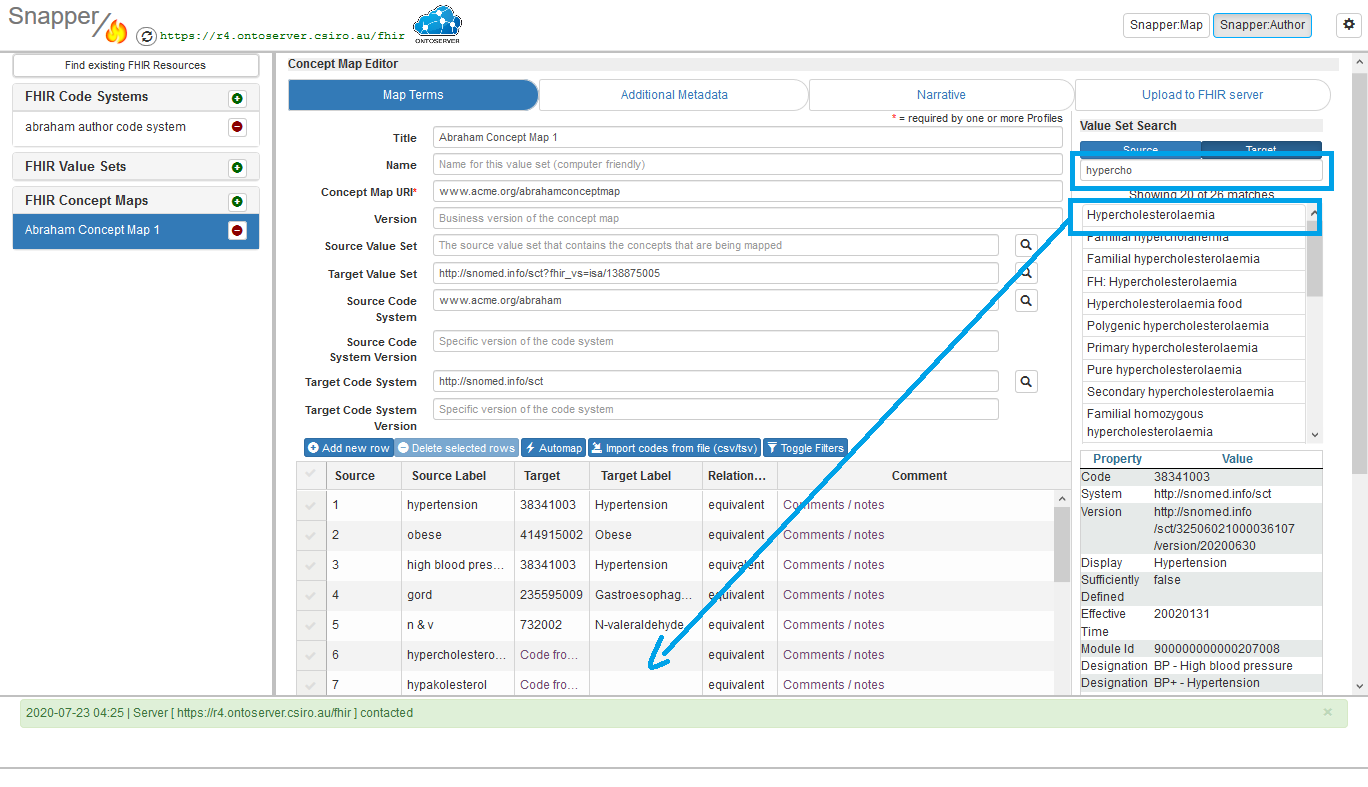Select checkbox for row 7 hypakolesterol
Image resolution: width=1368 pixels, height=787 pixels.
pos(311,686)
